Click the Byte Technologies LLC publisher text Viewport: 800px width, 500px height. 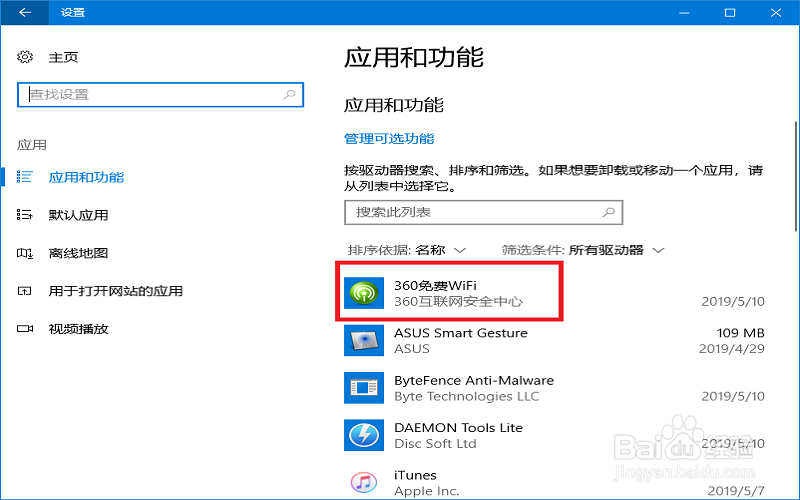coord(466,396)
